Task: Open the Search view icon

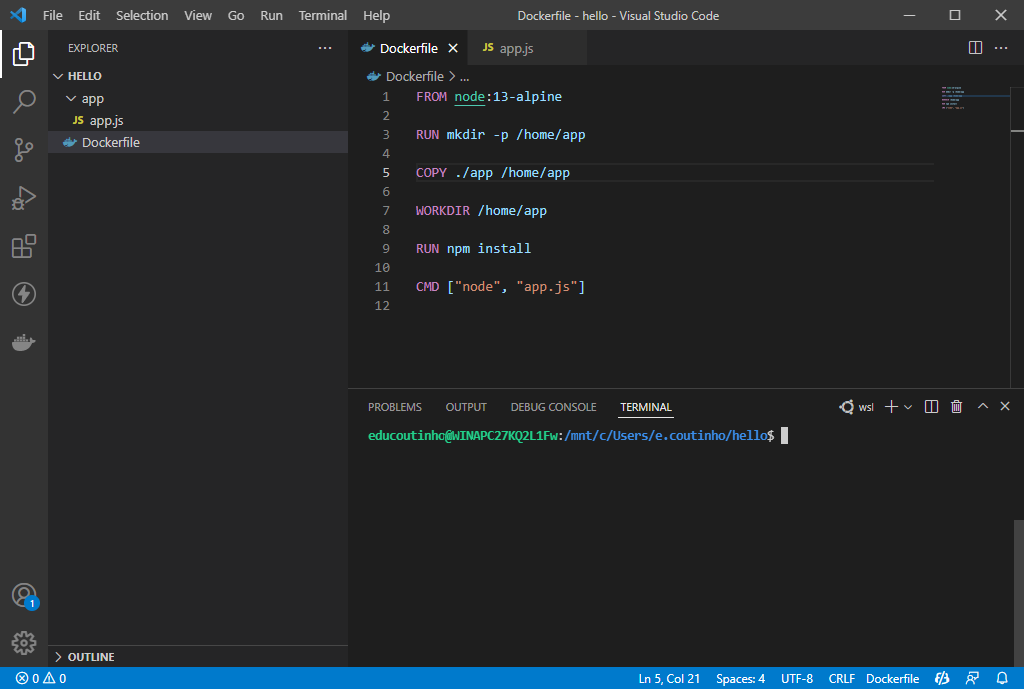Action: (x=24, y=102)
